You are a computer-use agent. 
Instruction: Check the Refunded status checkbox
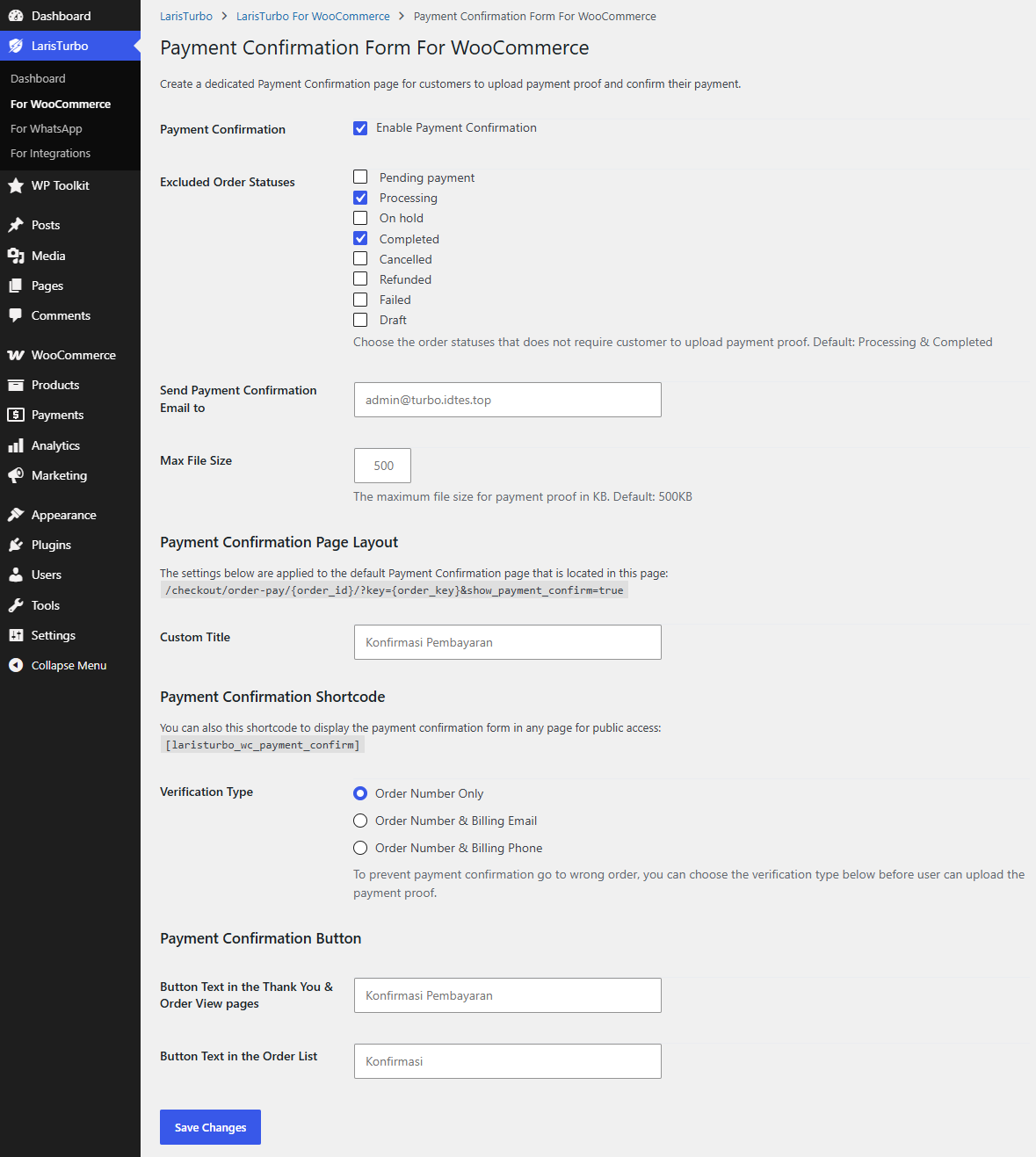click(x=360, y=278)
